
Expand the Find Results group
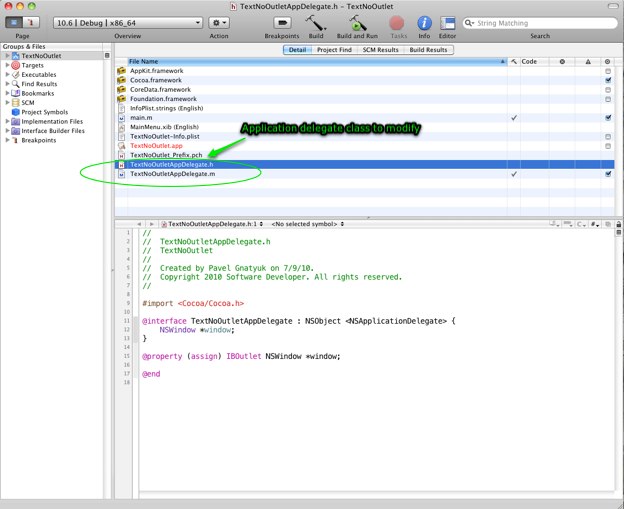point(7,84)
